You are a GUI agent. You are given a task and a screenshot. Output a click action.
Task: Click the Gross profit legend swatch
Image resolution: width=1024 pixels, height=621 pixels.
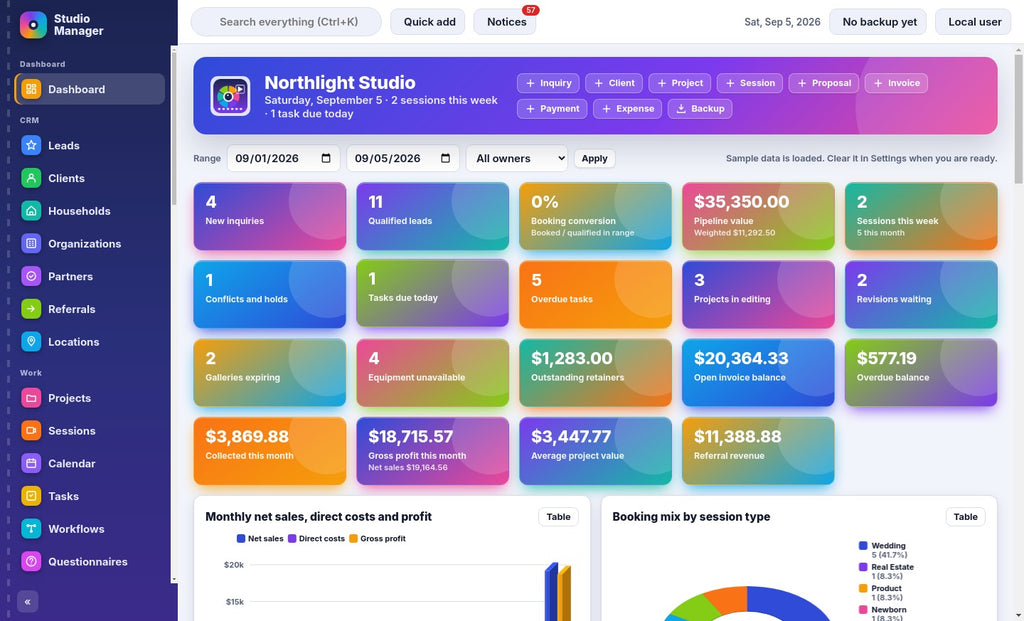click(x=353, y=539)
